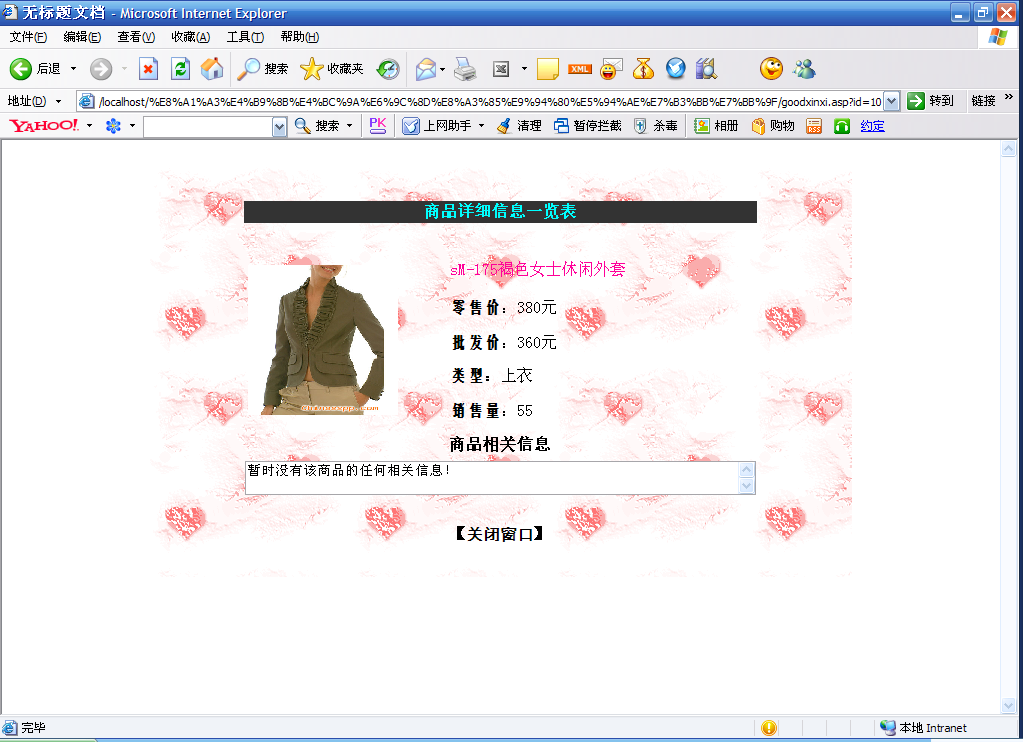Click the money bag icon
Screen dimensions: 1023x742
pos(643,69)
